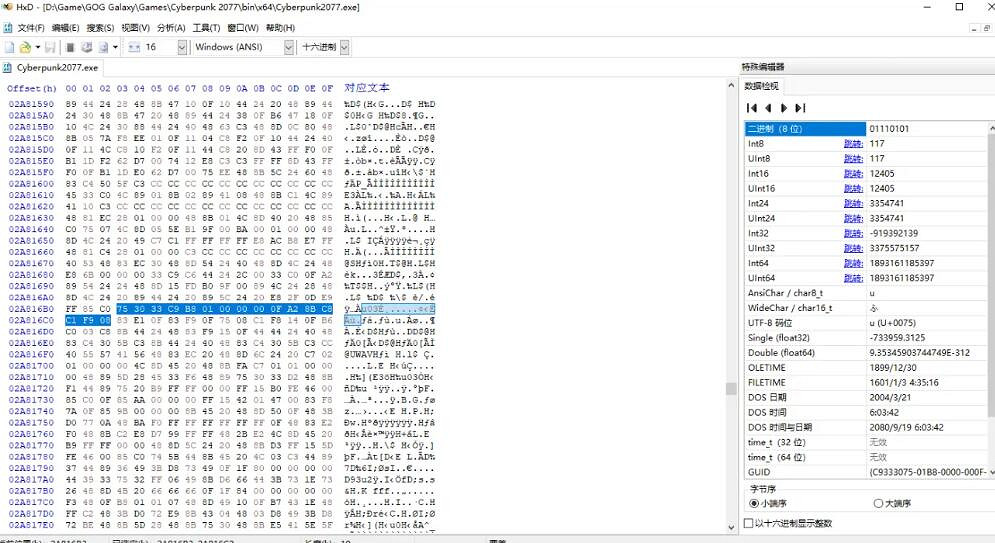Click hex view scrollbar down arrow
Screen dimensions: 995x543
pyautogui.click(x=731, y=527)
